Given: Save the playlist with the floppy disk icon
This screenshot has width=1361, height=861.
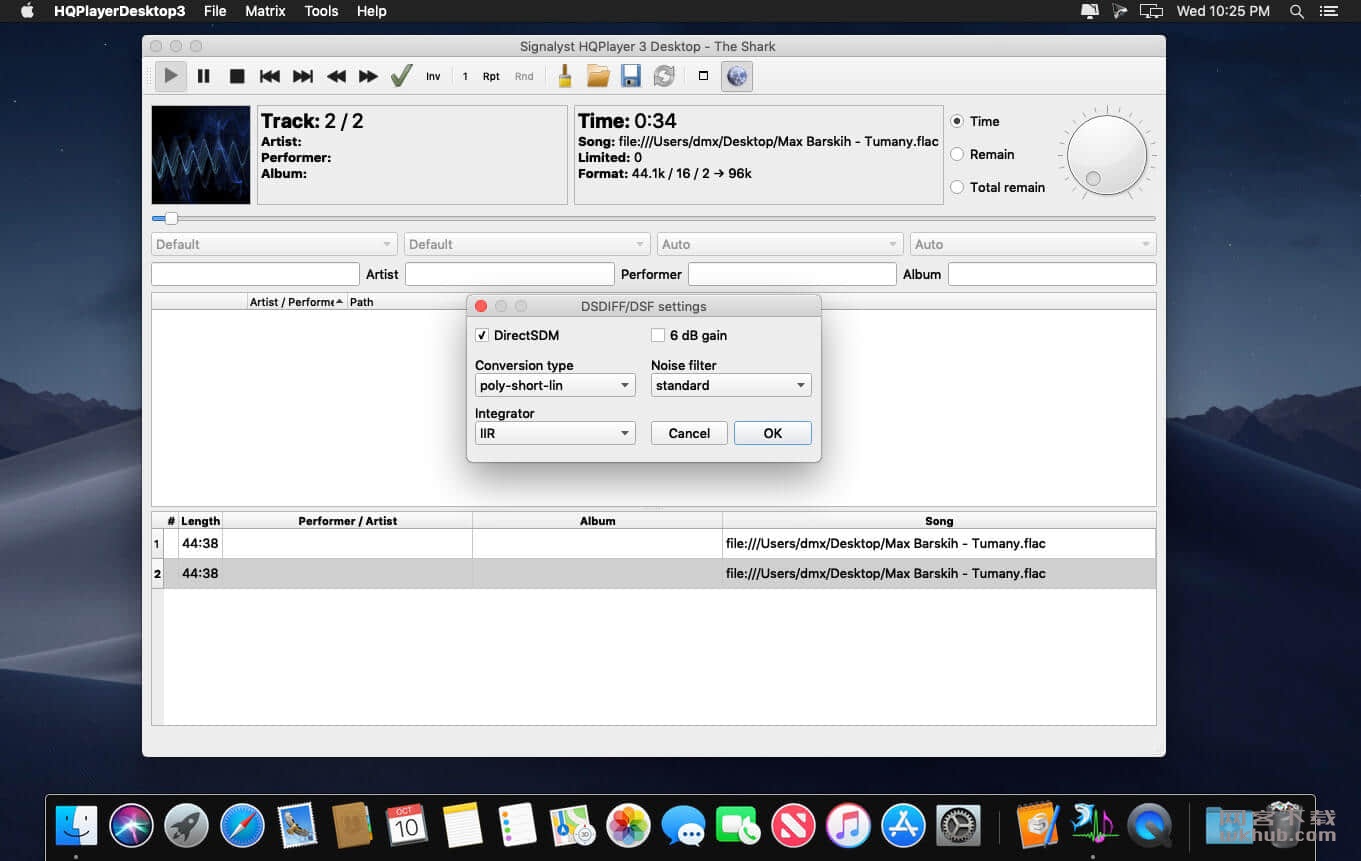Looking at the screenshot, I should (x=631, y=76).
